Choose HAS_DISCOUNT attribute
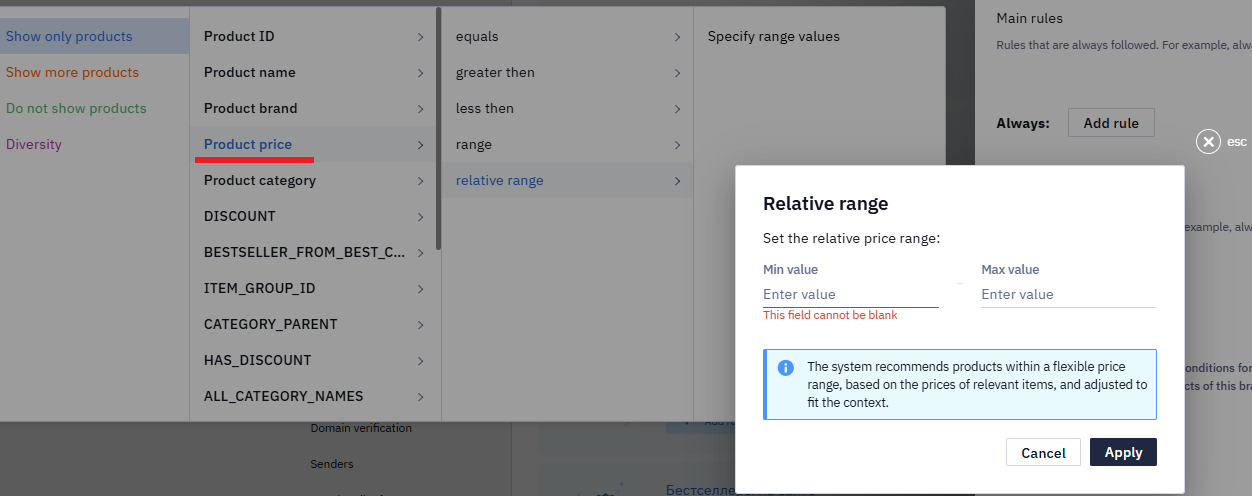The image size is (1252, 496). tap(313, 360)
